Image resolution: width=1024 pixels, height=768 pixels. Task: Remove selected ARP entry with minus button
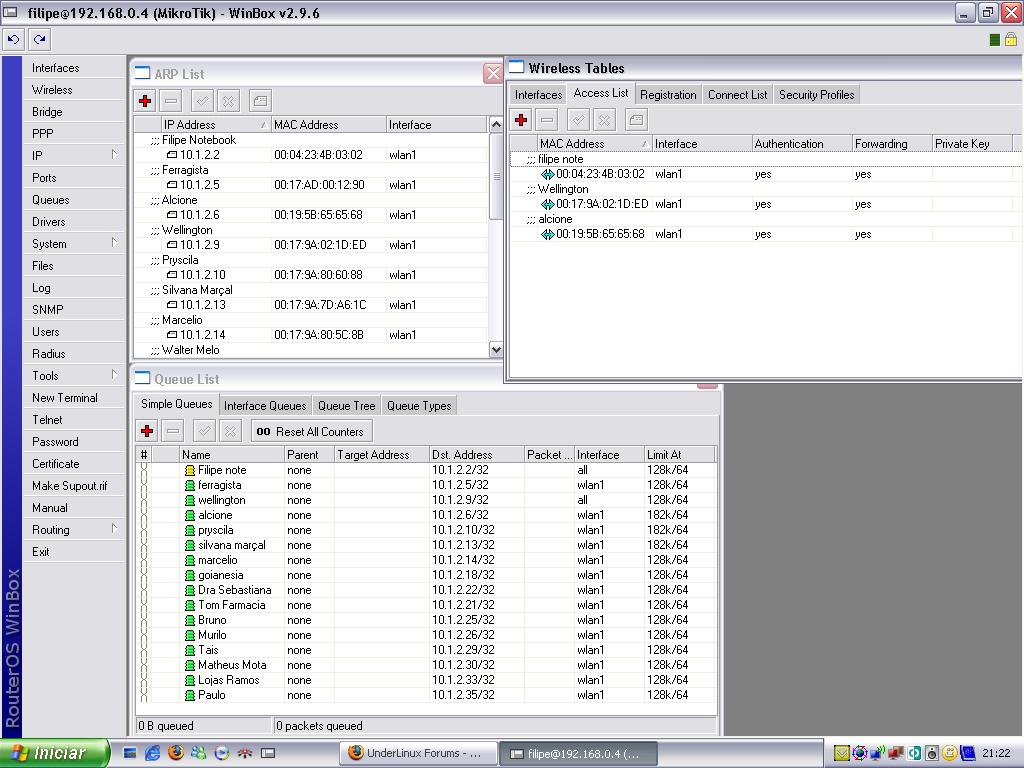(x=171, y=101)
